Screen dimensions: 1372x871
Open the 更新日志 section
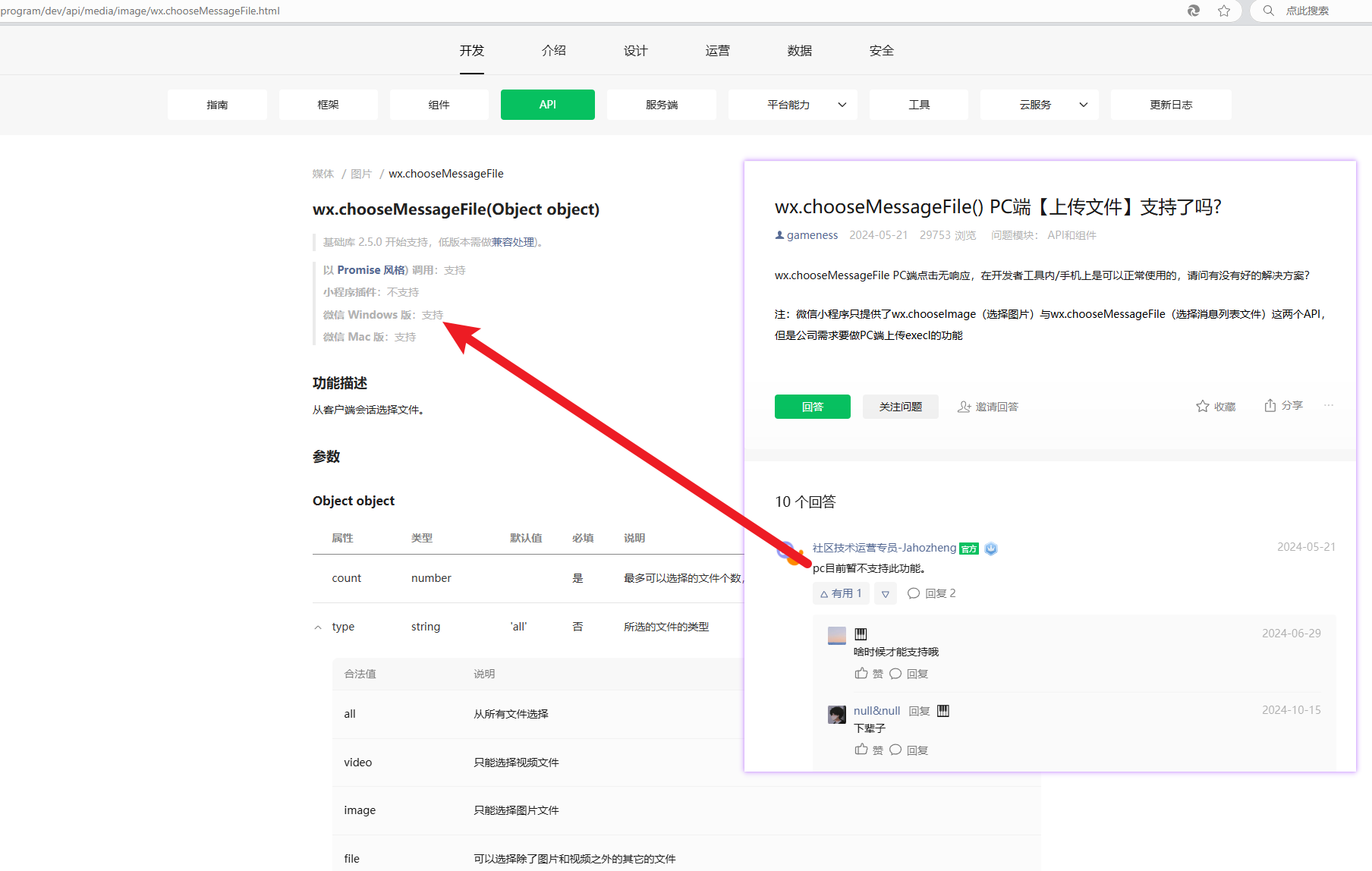1171,105
